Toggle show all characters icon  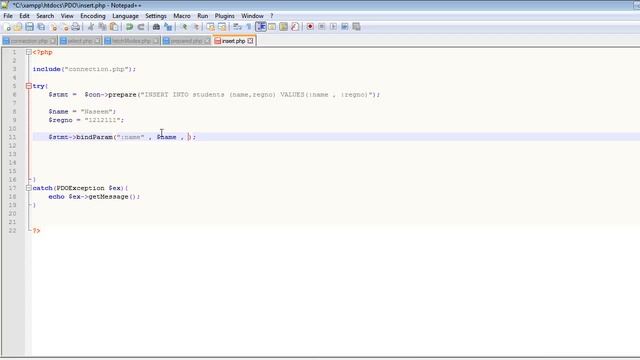coord(249,27)
